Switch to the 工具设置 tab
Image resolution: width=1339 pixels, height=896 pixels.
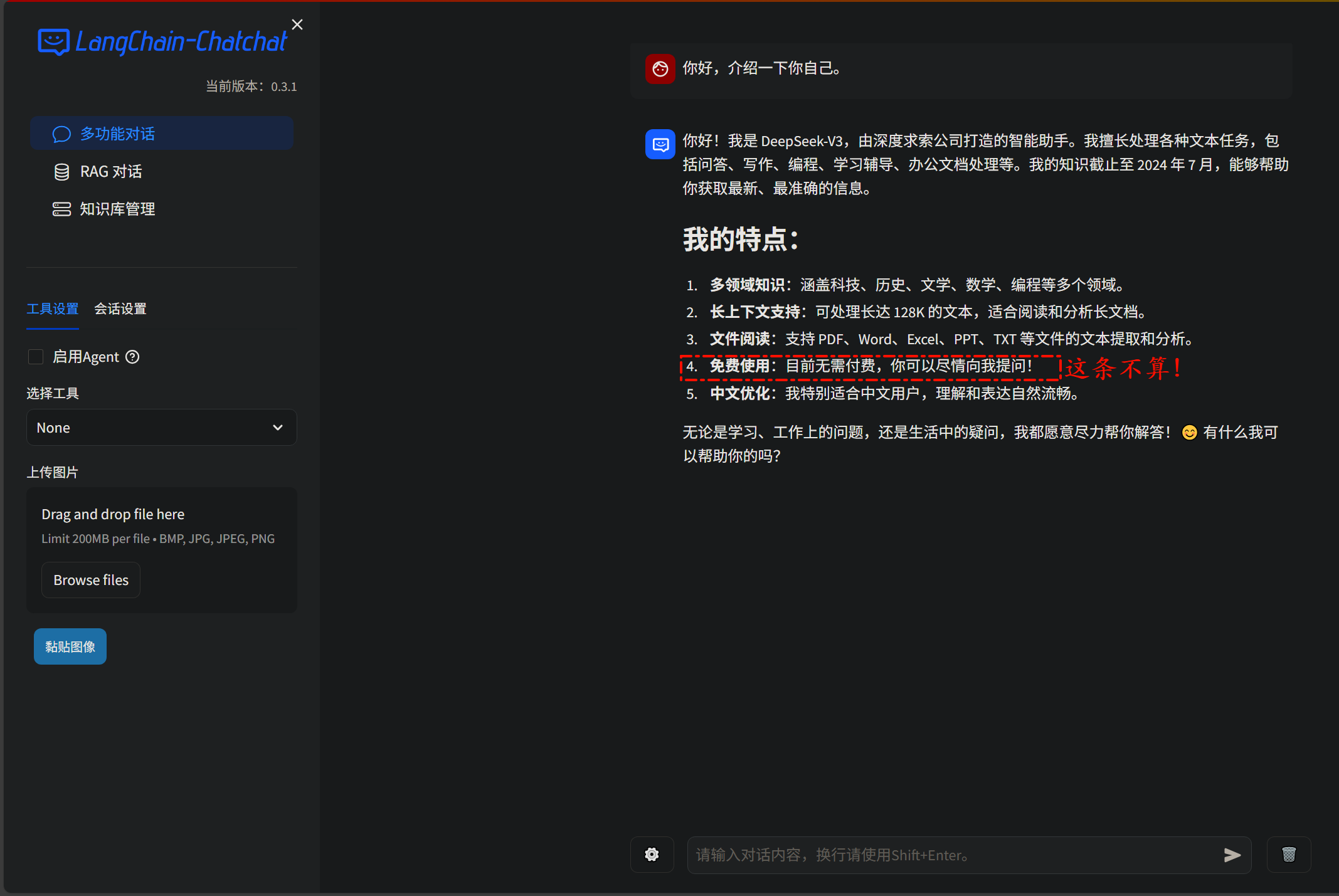click(x=53, y=308)
